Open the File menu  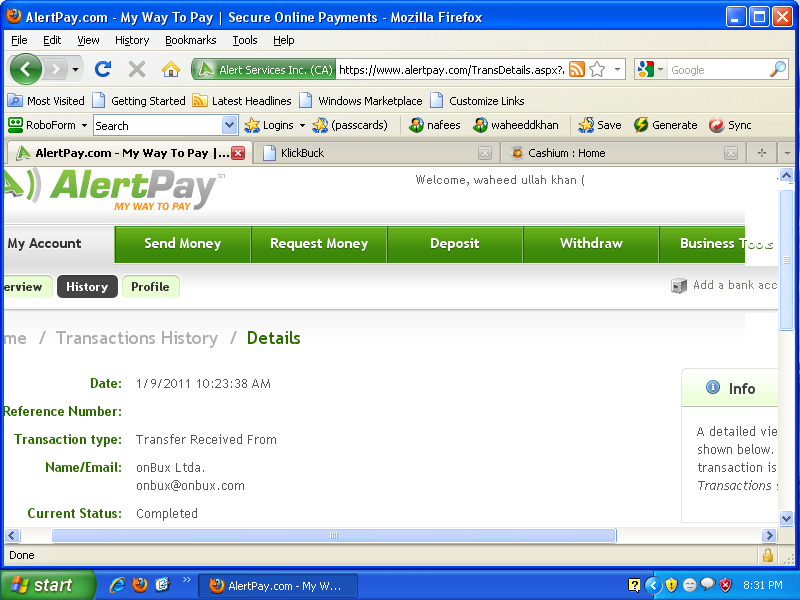pos(19,40)
